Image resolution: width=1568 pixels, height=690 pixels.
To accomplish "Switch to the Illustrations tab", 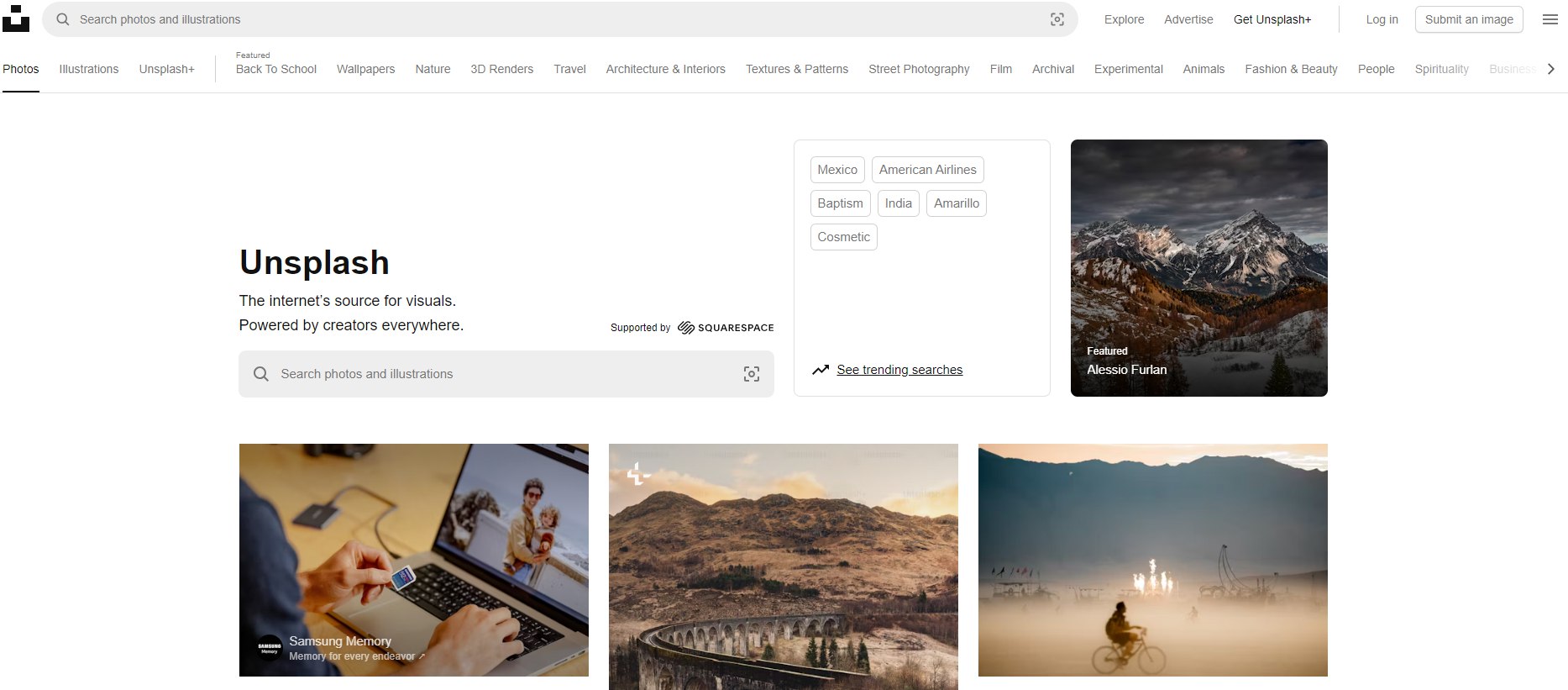I will (x=89, y=69).
